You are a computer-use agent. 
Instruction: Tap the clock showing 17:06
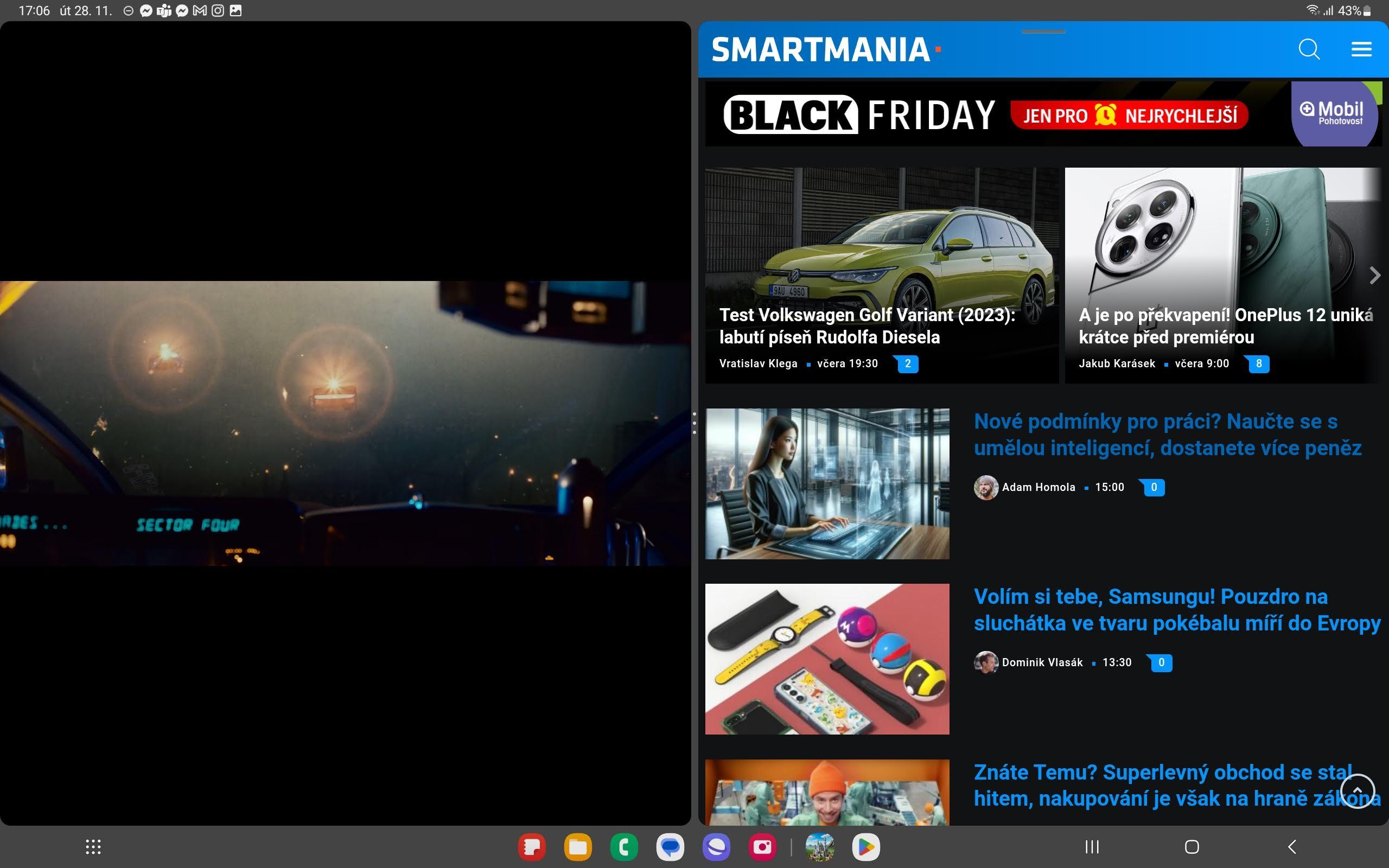click(x=34, y=11)
